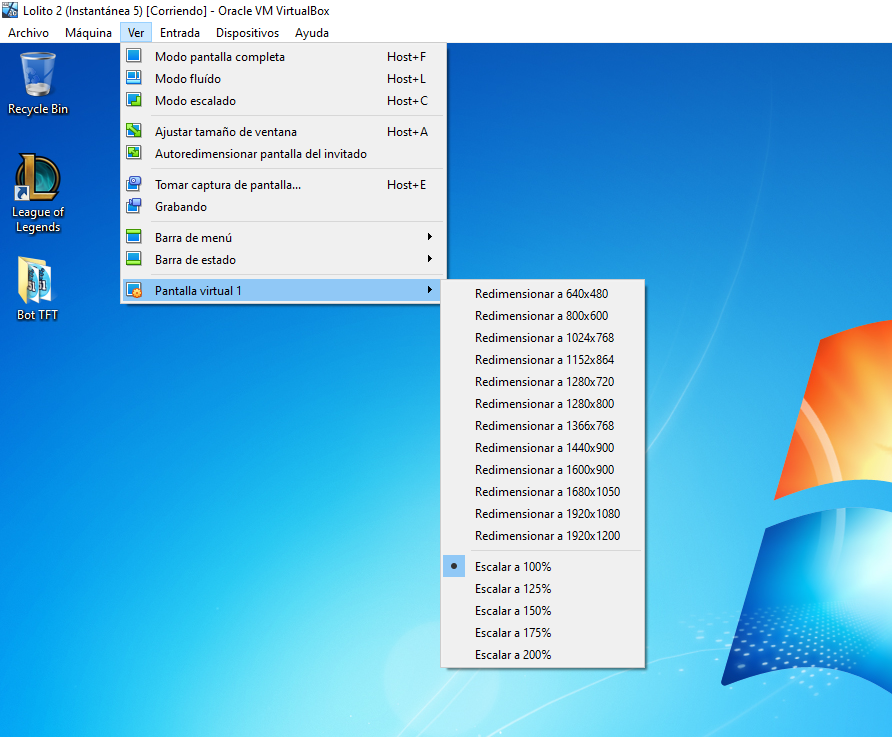This screenshot has height=737, width=892.
Task: Click the Tomar captura de pantalla icon
Action: click(134, 185)
